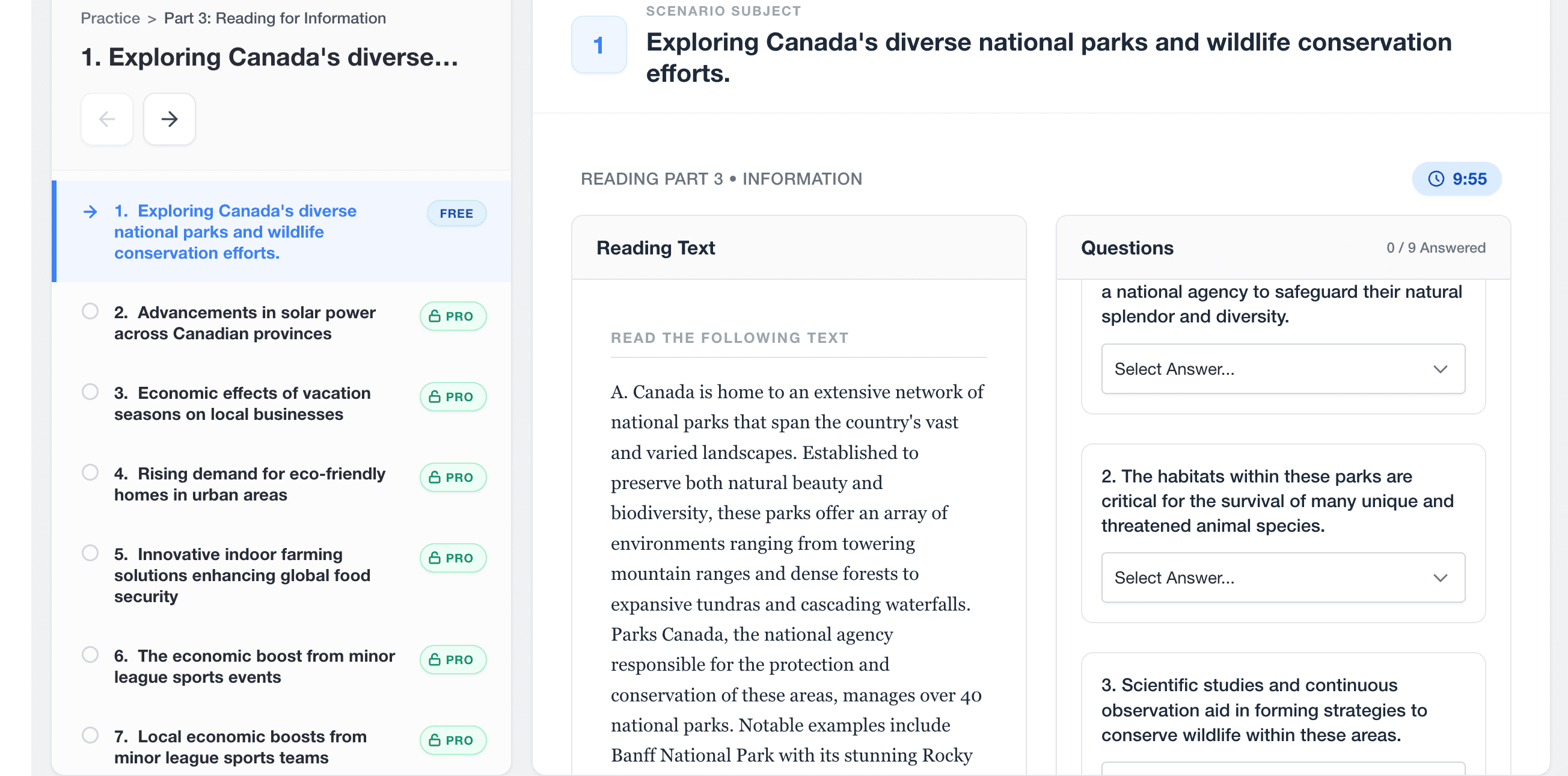This screenshot has height=776, width=1568.
Task: Click the PRO lock badge for vacation seasons
Action: click(x=452, y=396)
